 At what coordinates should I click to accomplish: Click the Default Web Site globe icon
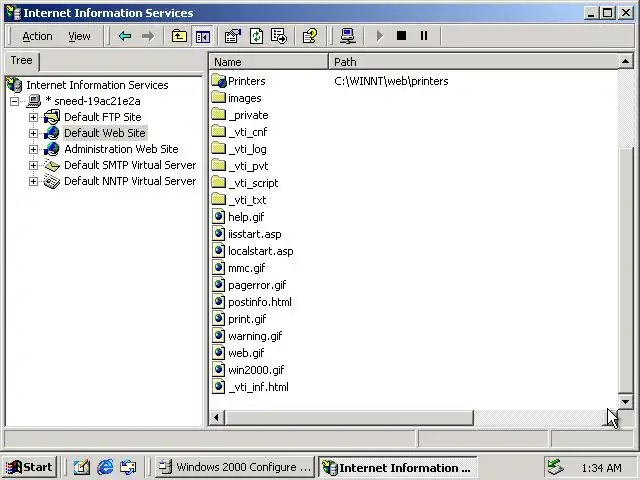tap(52, 133)
